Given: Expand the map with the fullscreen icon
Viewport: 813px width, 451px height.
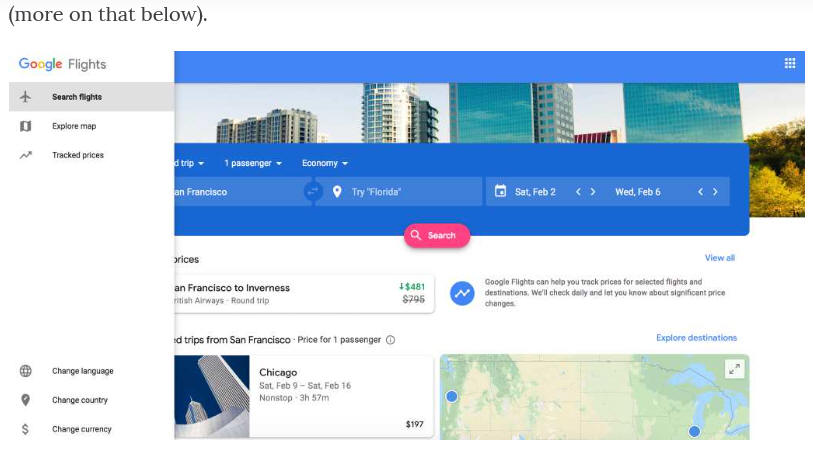Looking at the screenshot, I should 734,369.
